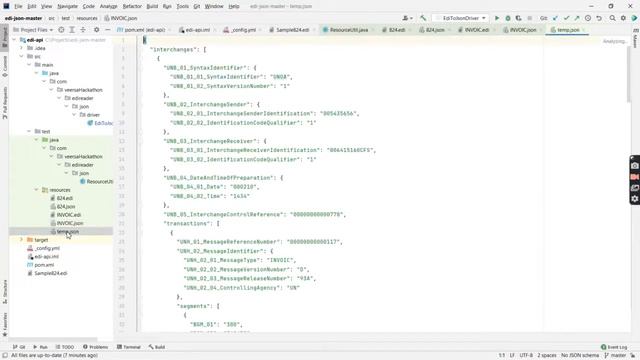Click the 2 spaces indent setting
Screen dimensions: 640x360
coord(547,356)
